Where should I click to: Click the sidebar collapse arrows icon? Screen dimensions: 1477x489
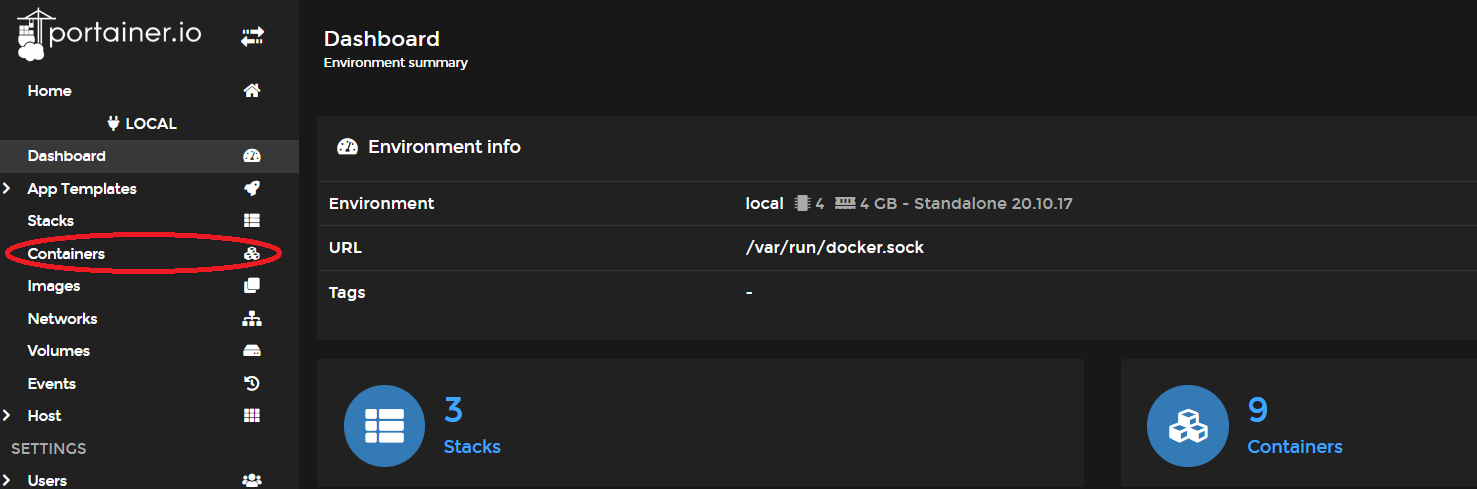point(252,37)
